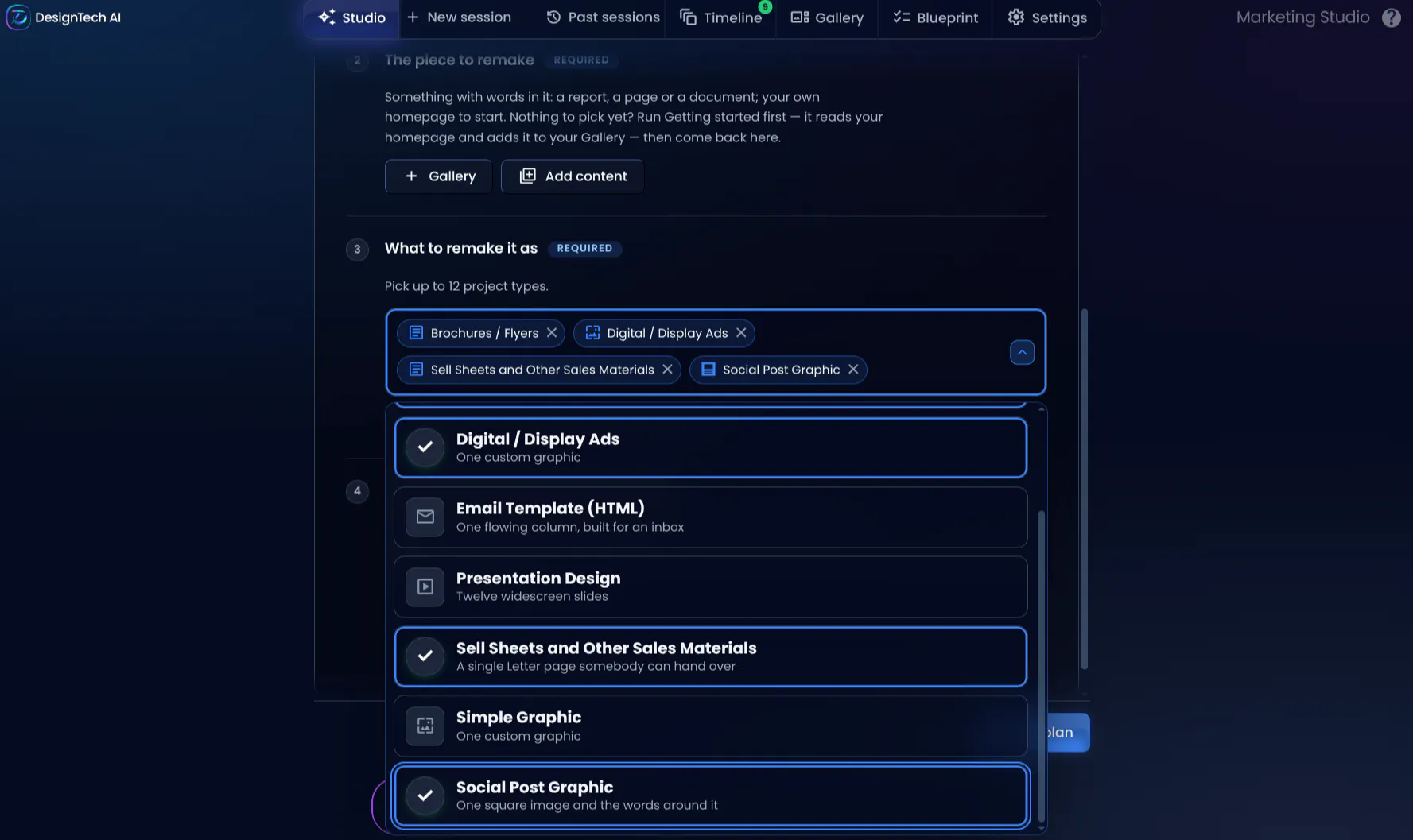Open the Settings tab
This screenshot has width=1413, height=840.
(1047, 17)
